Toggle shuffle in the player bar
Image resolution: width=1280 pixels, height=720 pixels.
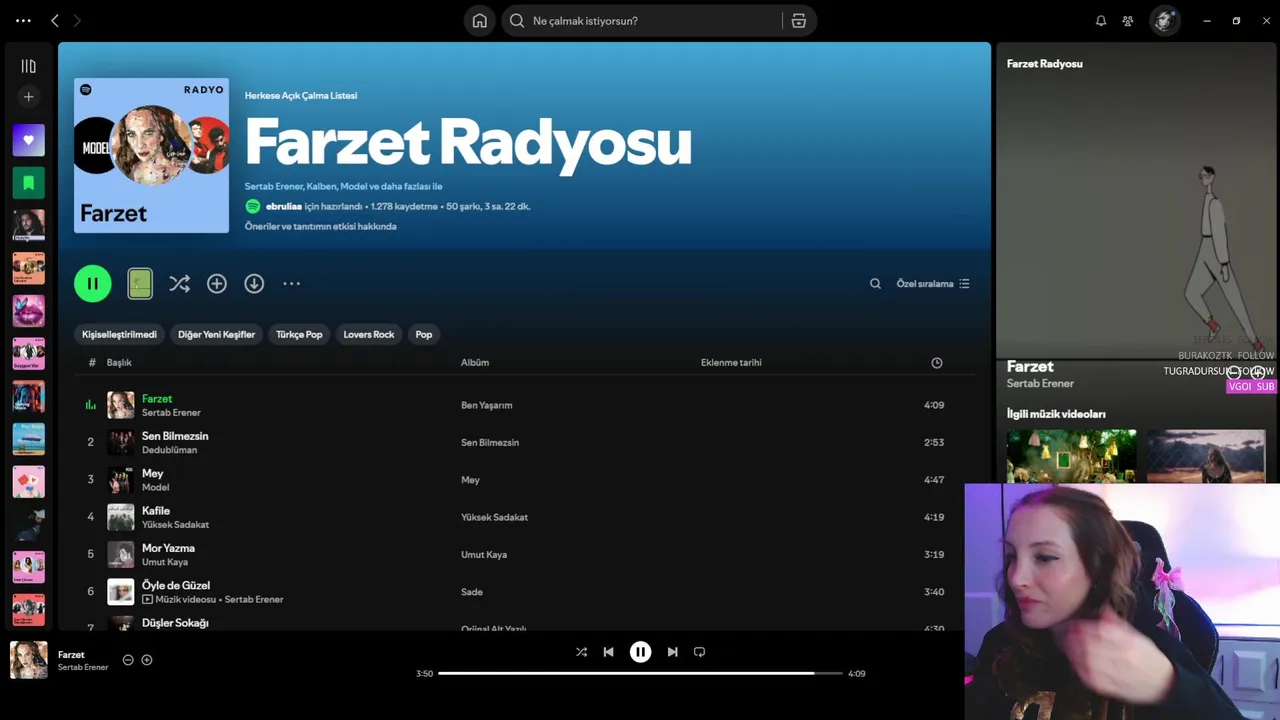pyautogui.click(x=581, y=652)
